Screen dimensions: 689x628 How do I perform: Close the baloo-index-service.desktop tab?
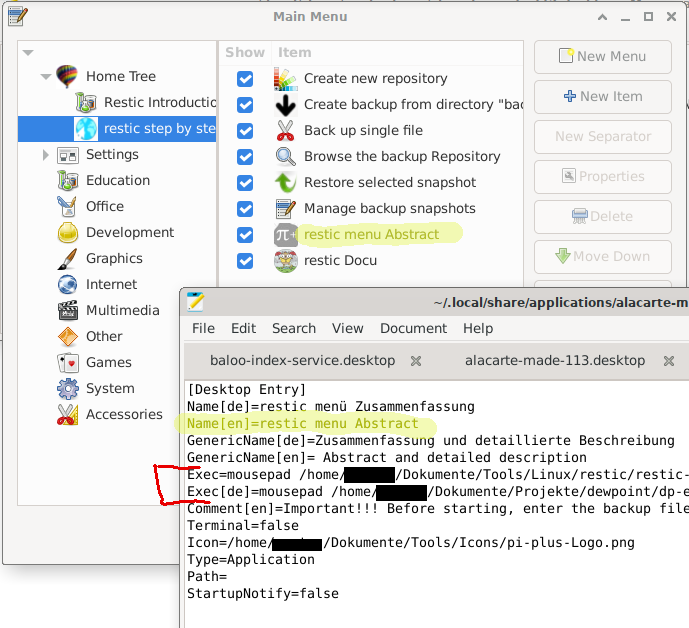pos(416,360)
